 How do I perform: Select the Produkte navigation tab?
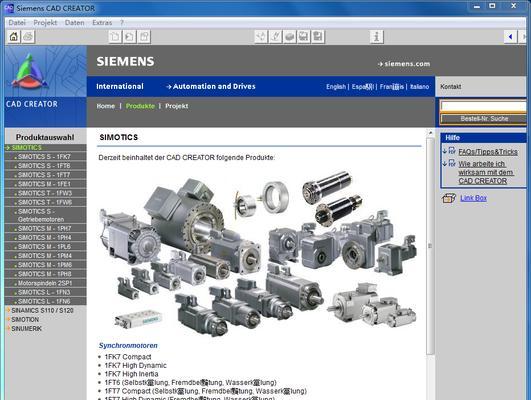140,106
